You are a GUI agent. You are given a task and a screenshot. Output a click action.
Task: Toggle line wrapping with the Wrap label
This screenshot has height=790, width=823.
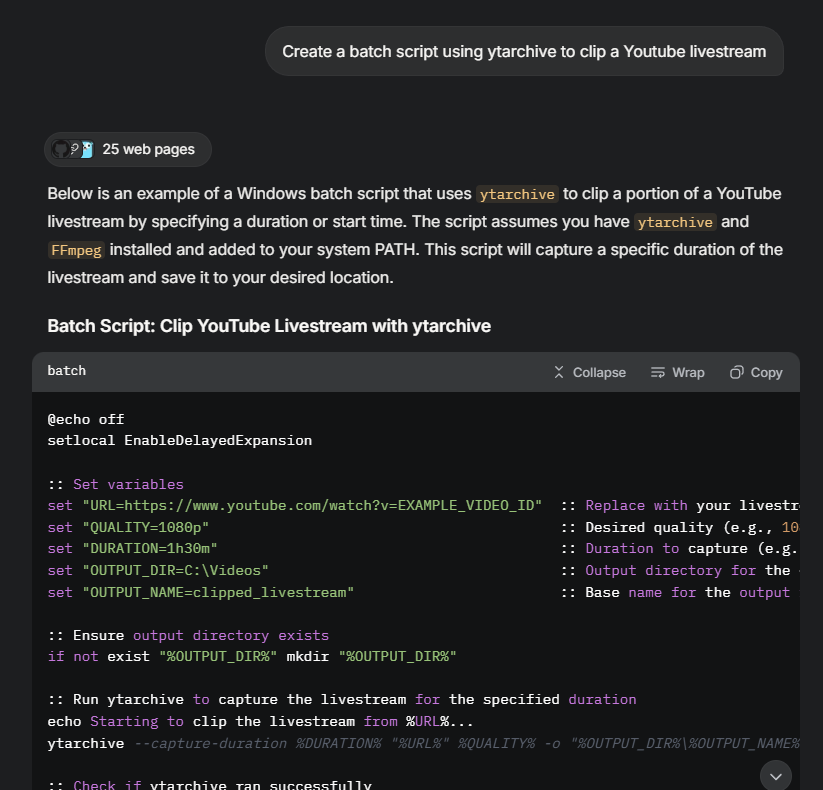click(x=688, y=372)
